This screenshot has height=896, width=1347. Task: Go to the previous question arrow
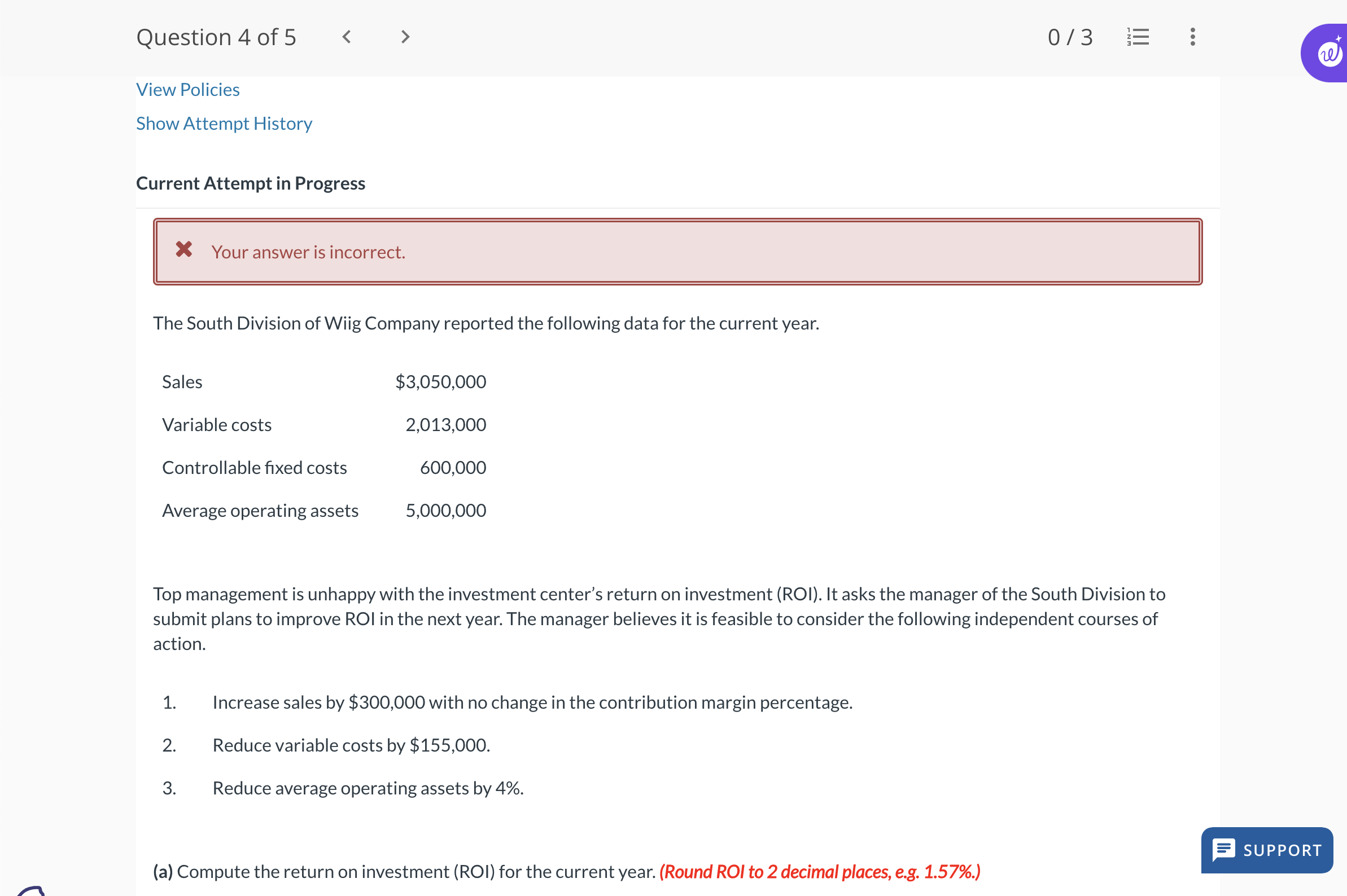(x=347, y=37)
